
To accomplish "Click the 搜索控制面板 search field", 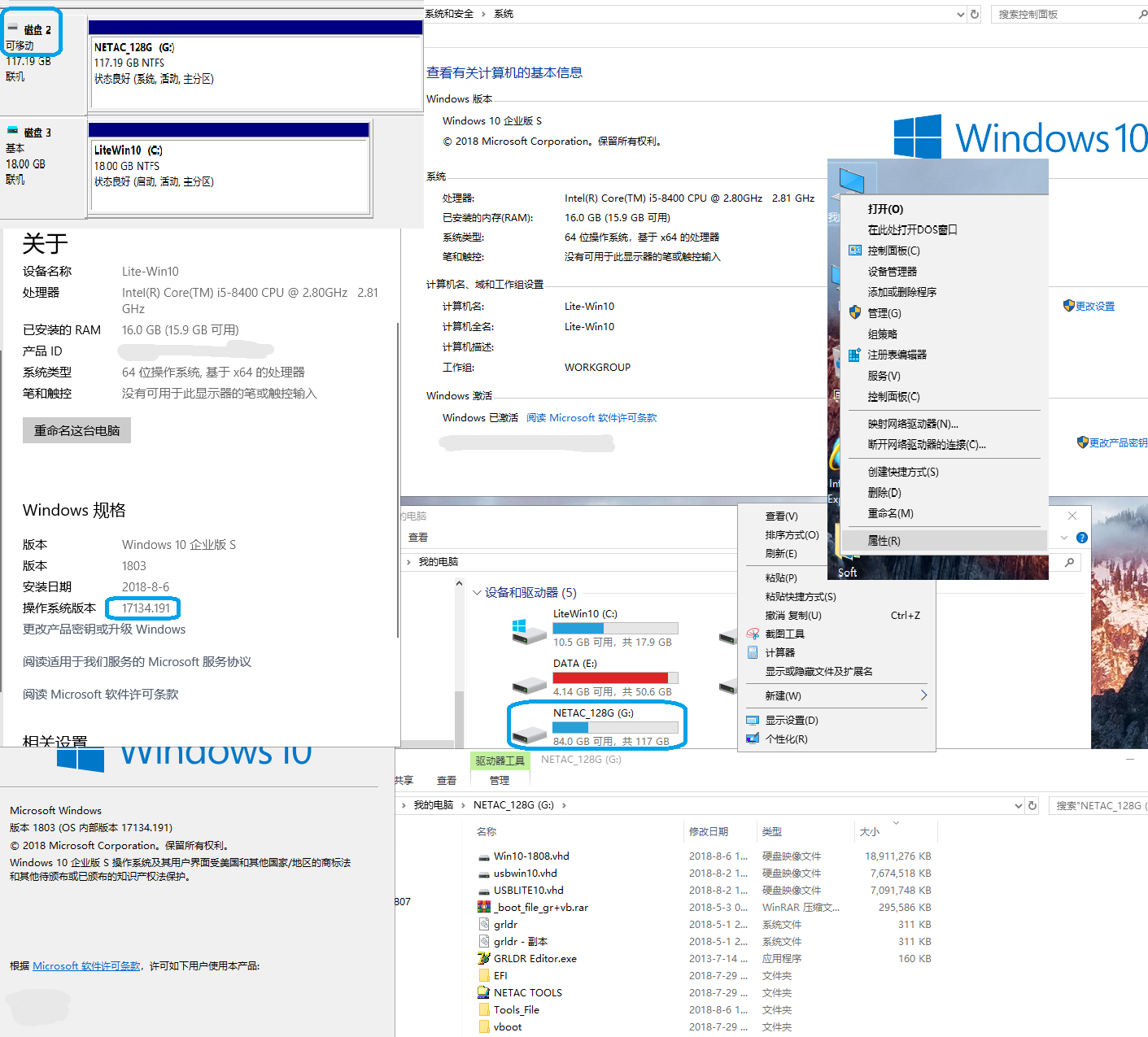I will (x=1069, y=14).
